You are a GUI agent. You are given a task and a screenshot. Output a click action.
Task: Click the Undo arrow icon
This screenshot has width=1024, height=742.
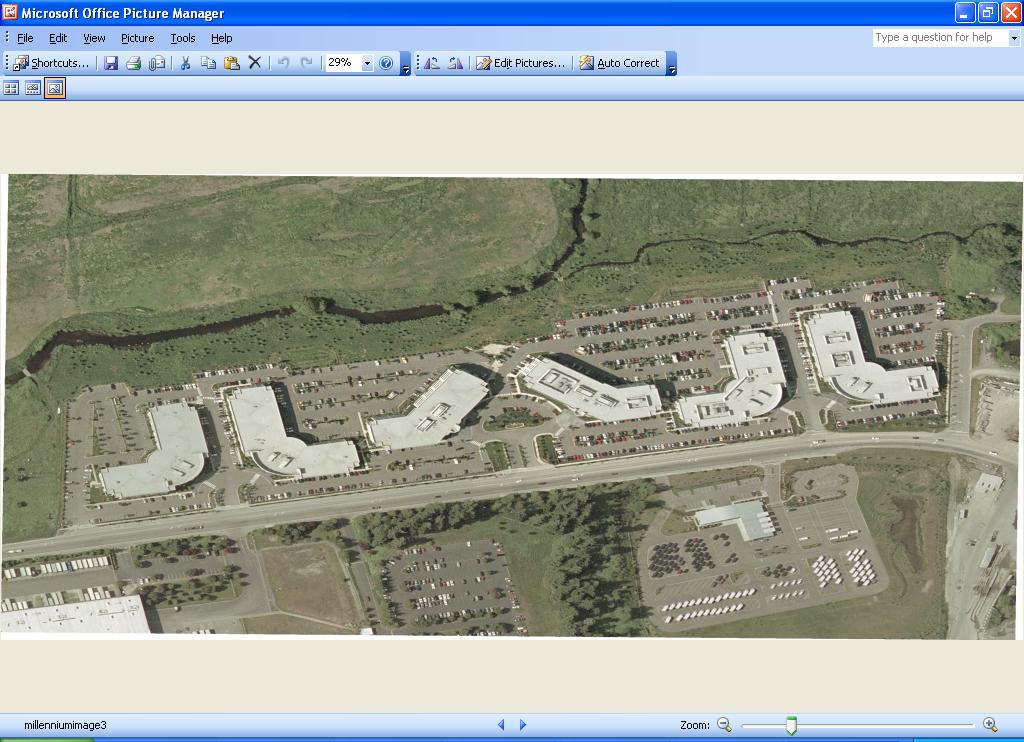[x=283, y=63]
